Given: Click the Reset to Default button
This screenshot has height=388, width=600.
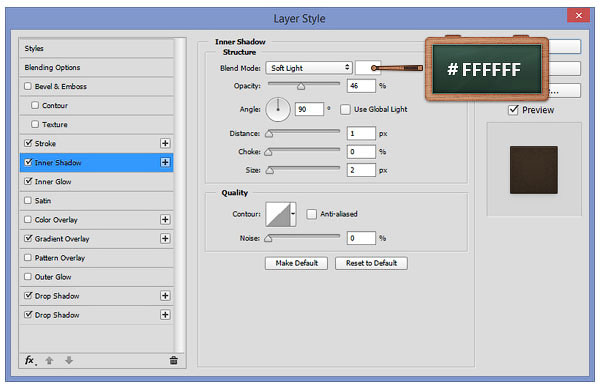Looking at the screenshot, I should 371,263.
